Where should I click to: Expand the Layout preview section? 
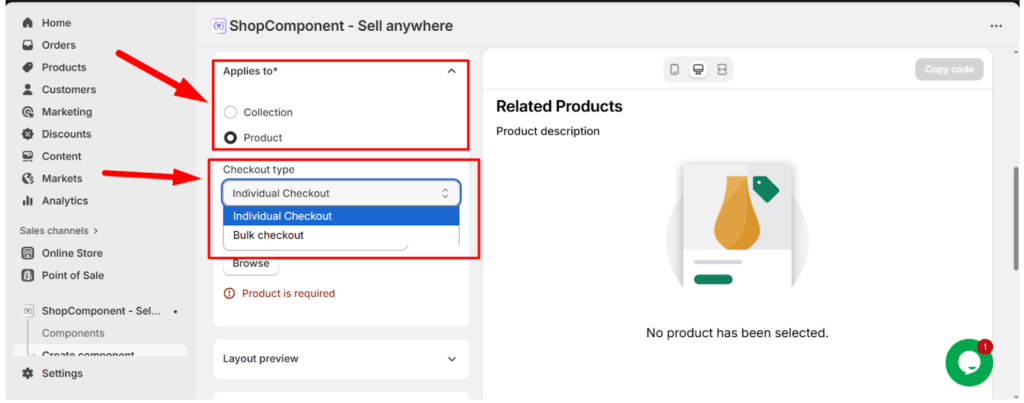tap(451, 359)
